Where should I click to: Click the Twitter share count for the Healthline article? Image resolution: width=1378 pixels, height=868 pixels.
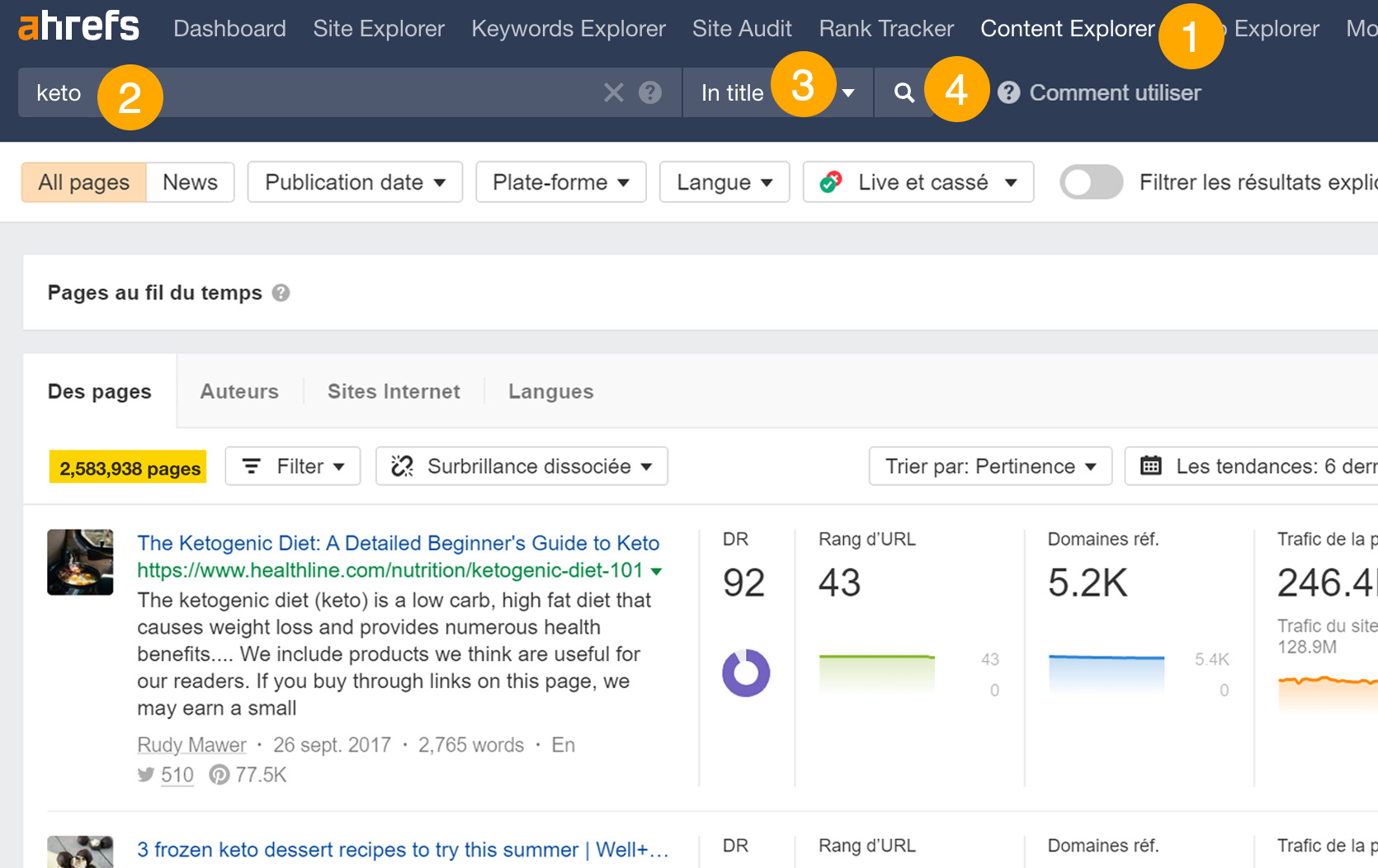(176, 775)
